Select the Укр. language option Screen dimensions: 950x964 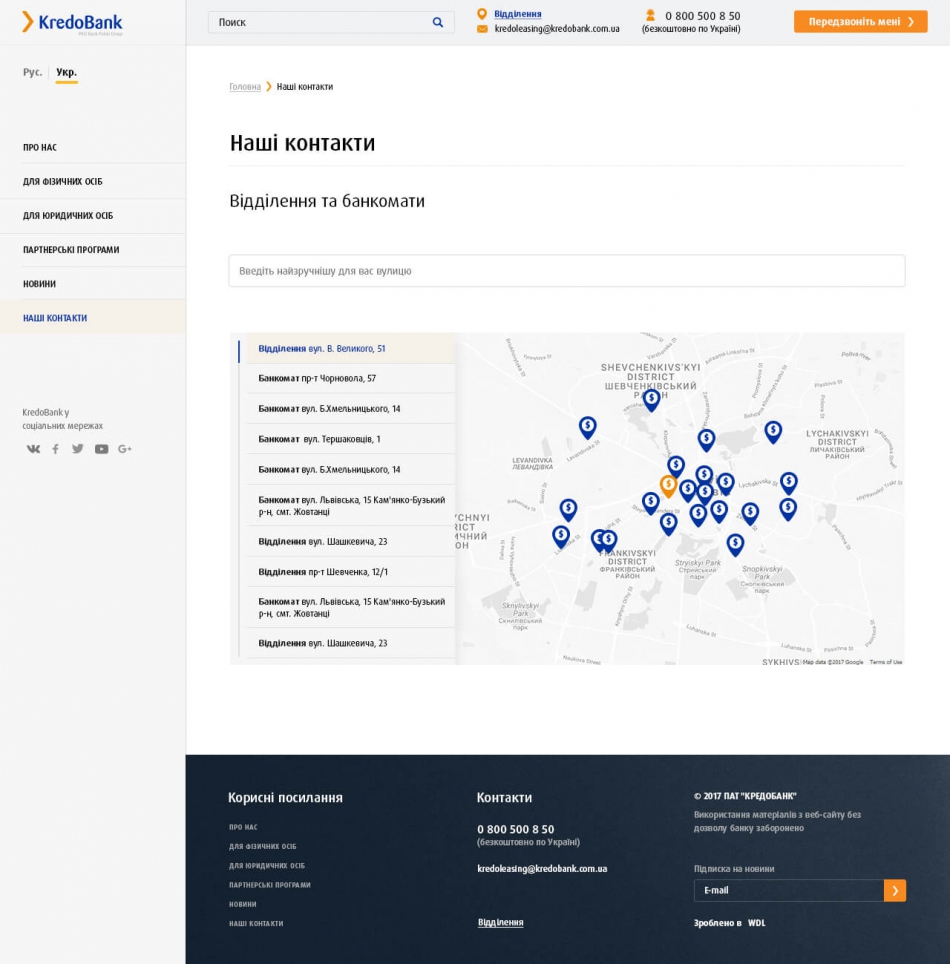[x=66, y=72]
